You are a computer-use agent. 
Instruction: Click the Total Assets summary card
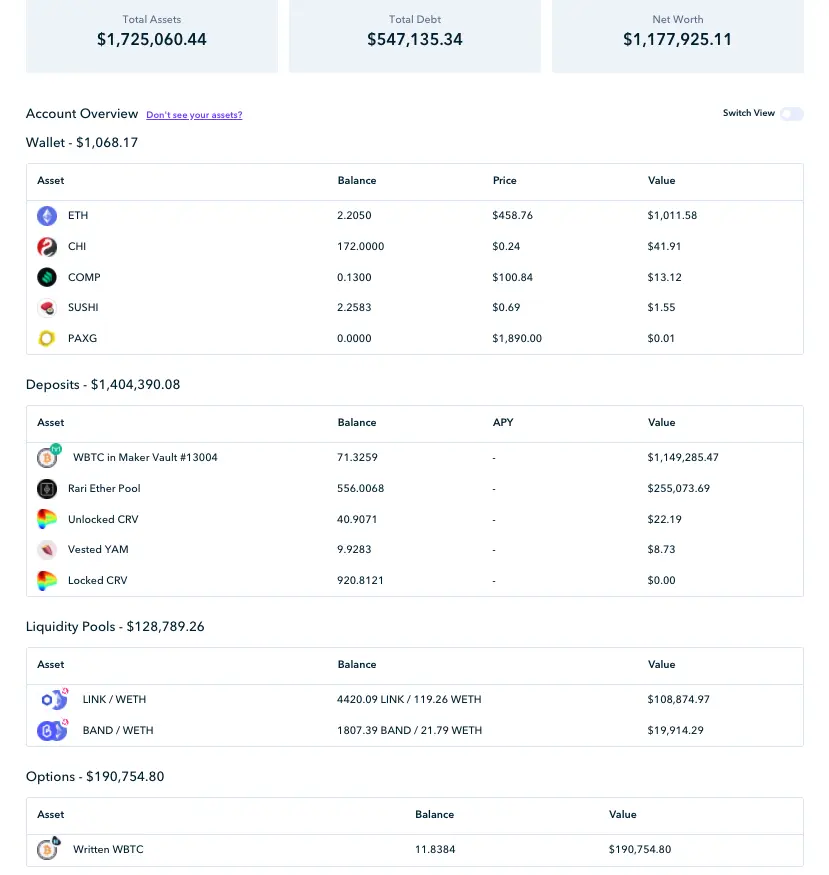point(152,36)
